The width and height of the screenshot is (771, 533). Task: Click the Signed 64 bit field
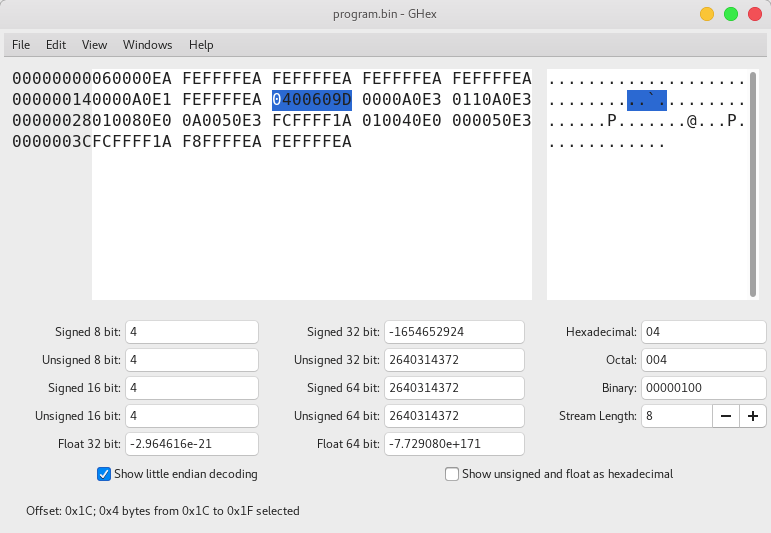(454, 388)
